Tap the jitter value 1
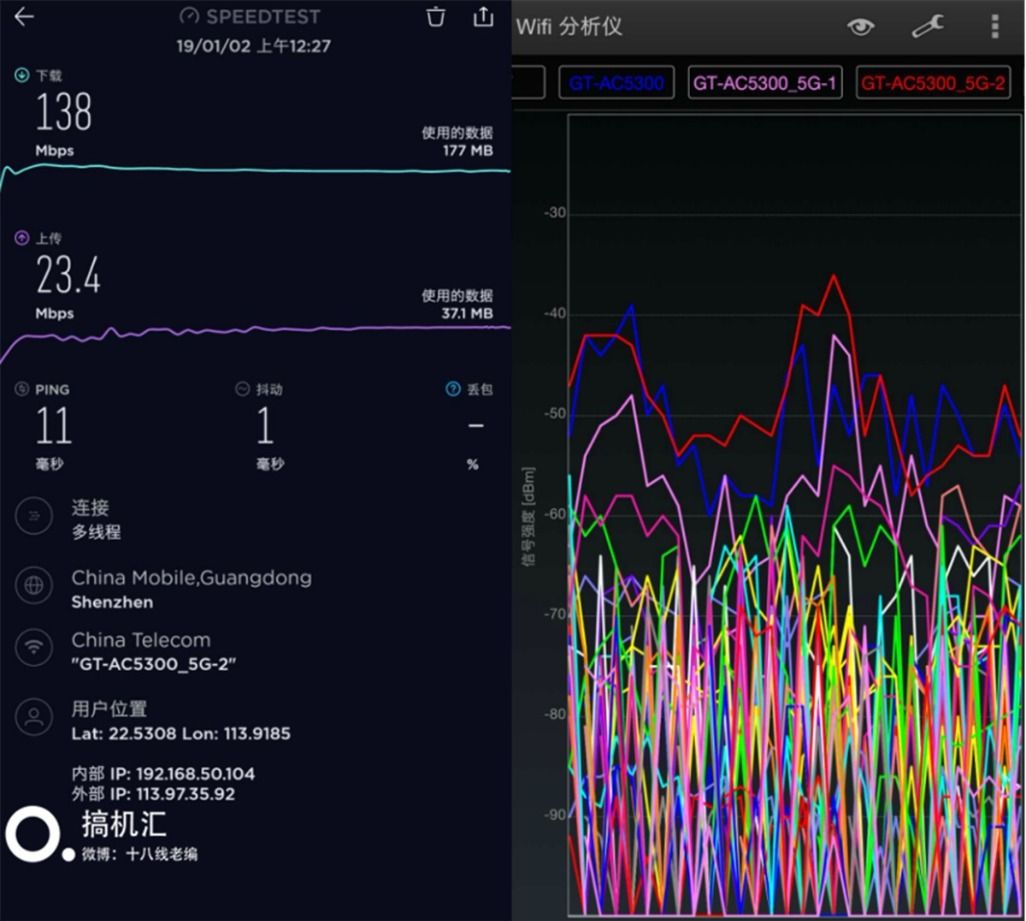This screenshot has height=921, width=1026. (264, 425)
